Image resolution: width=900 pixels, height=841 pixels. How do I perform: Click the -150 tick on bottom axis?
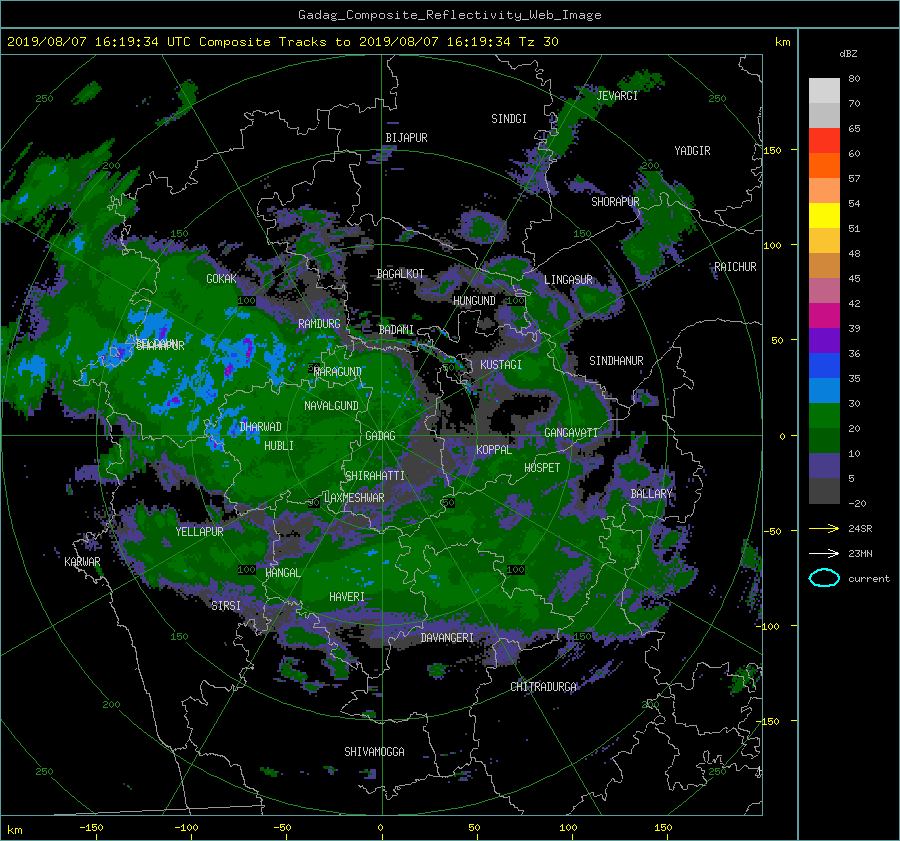pos(91,827)
